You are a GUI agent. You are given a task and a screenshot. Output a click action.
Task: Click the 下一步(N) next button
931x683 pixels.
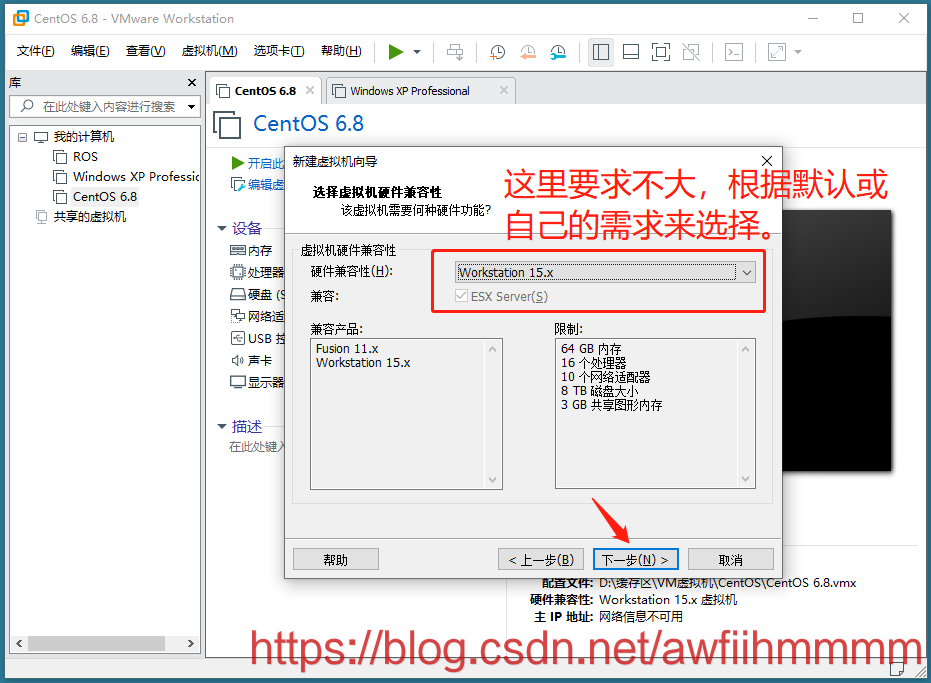pos(635,559)
